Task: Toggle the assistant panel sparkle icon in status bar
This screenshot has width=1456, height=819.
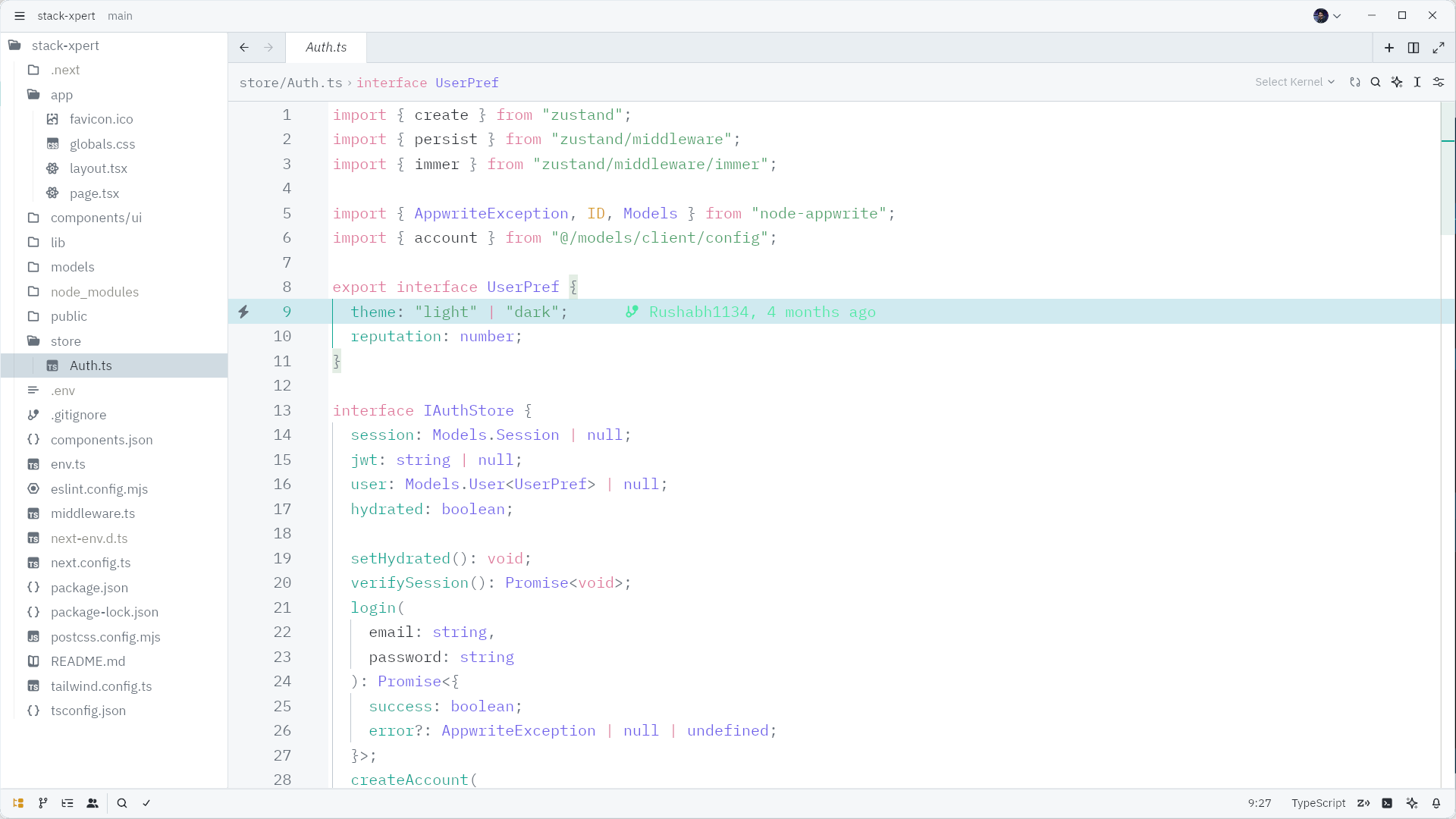Action: [x=1412, y=803]
